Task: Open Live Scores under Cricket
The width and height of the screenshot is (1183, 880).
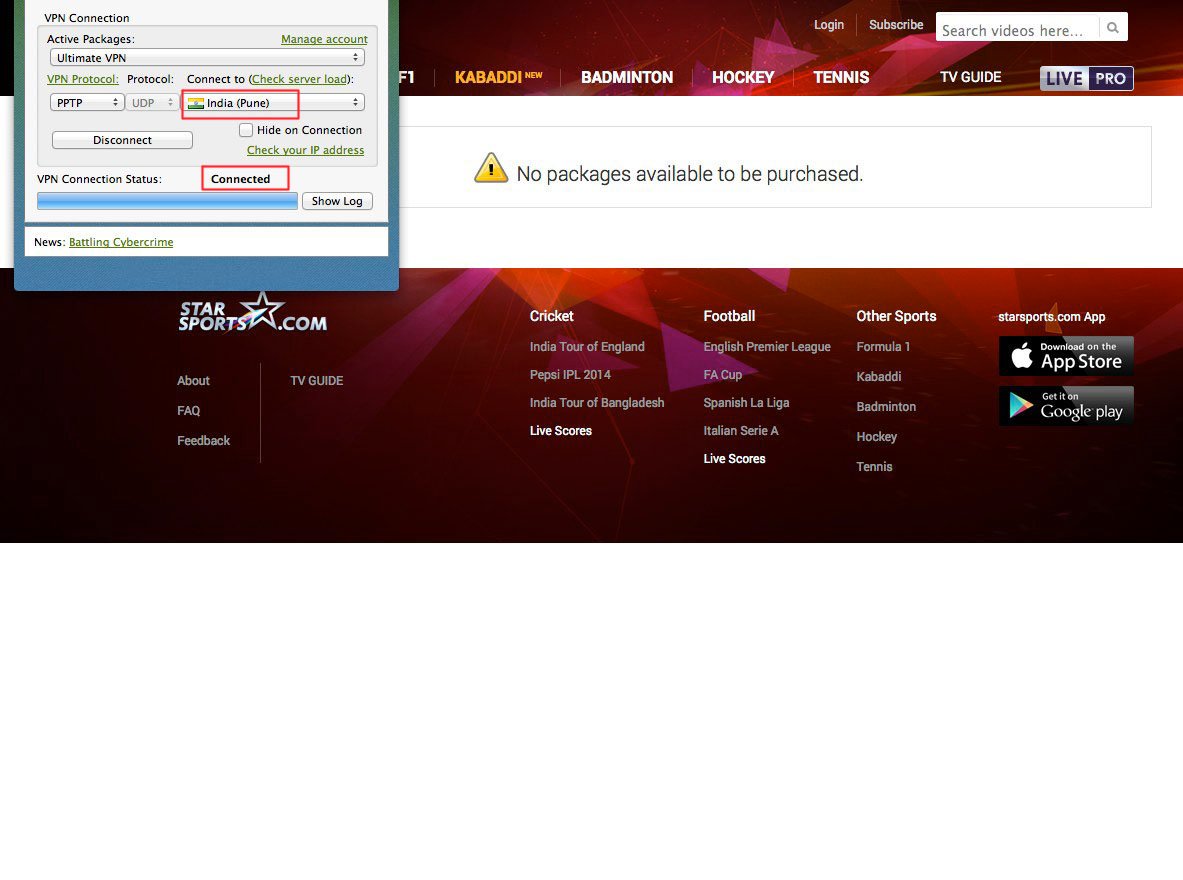Action: click(x=561, y=431)
